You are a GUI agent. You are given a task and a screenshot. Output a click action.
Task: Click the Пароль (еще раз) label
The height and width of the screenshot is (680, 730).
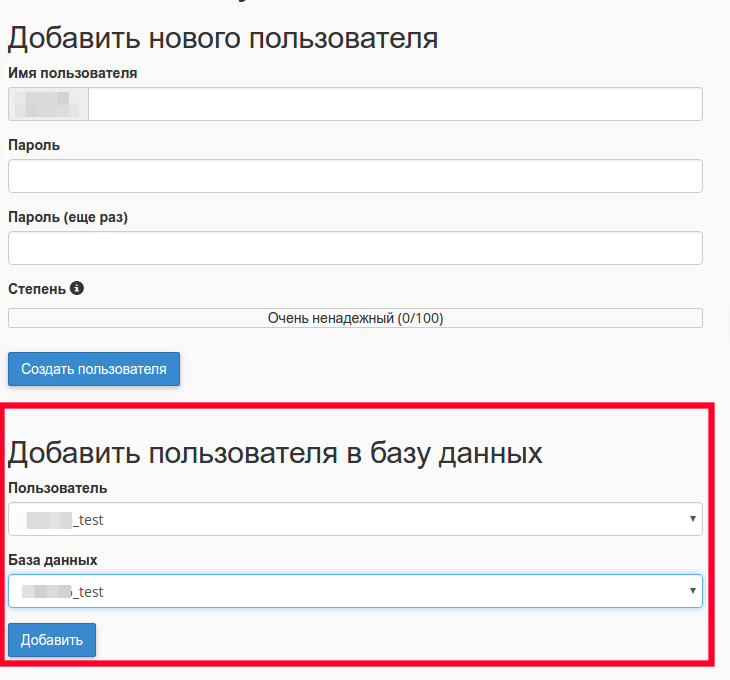pos(68,217)
